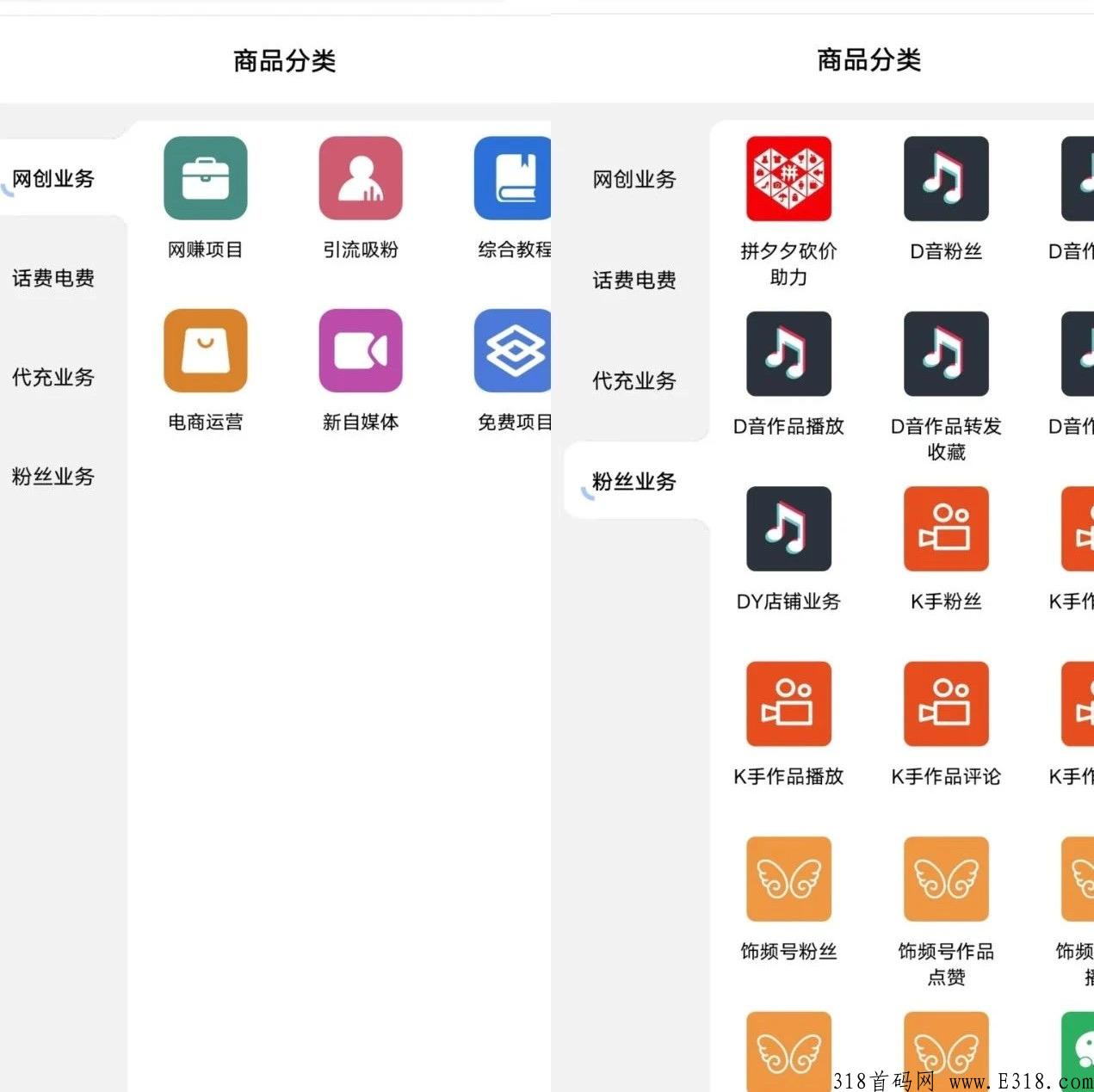Open the 电商运营 shopping bag icon
Viewport: 1094px width, 1092px height.
click(x=205, y=350)
